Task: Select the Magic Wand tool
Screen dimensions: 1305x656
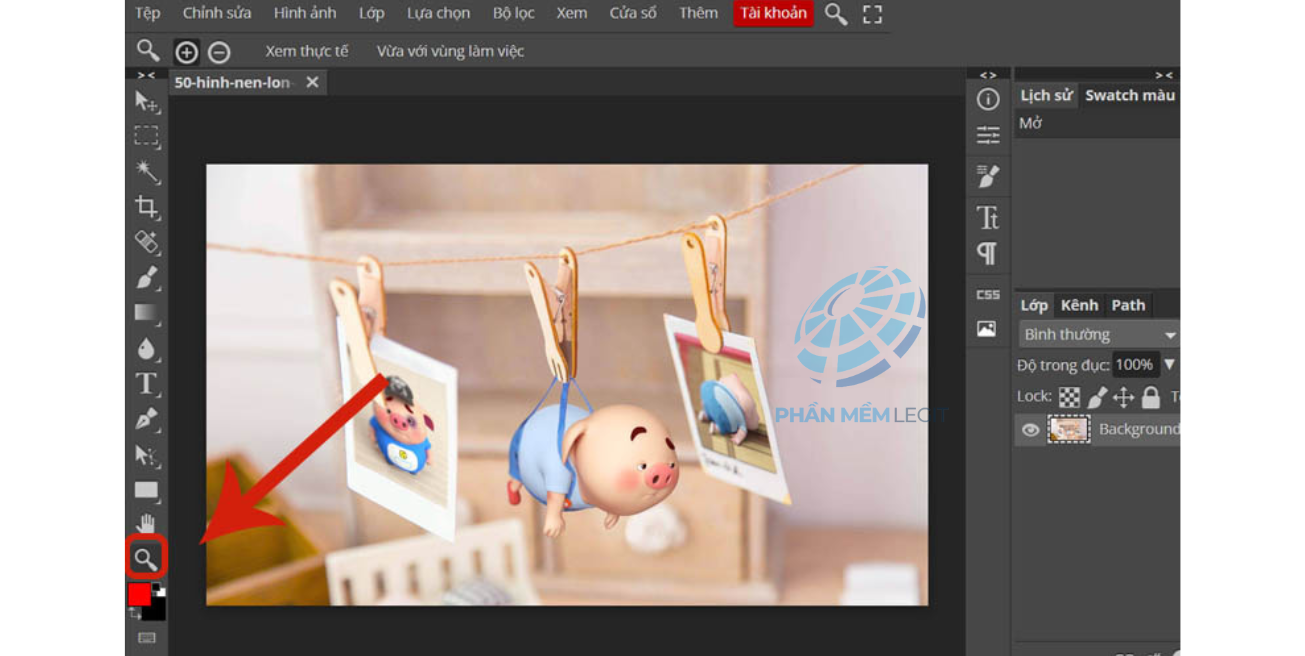Action: pyautogui.click(x=146, y=172)
